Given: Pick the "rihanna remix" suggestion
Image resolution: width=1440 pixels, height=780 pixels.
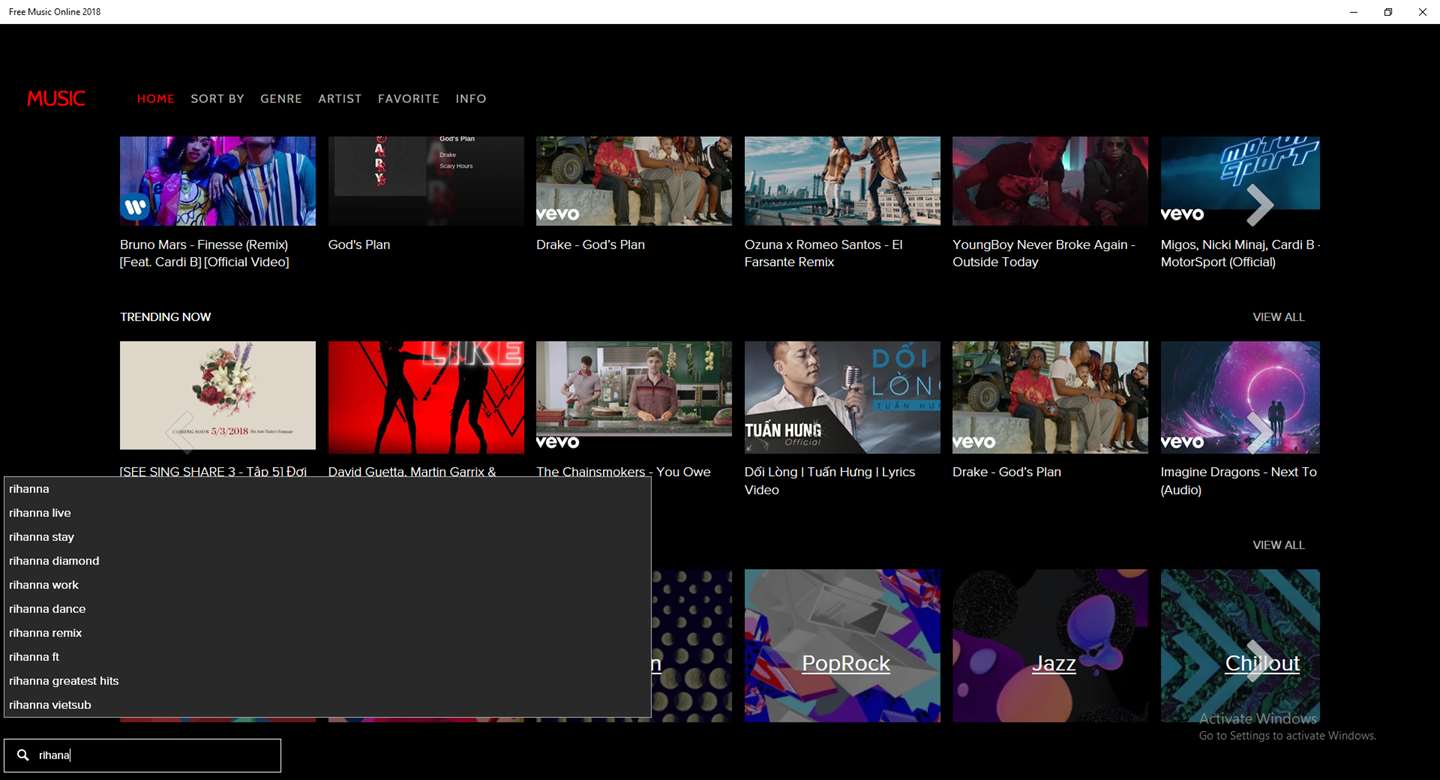Looking at the screenshot, I should coord(327,633).
